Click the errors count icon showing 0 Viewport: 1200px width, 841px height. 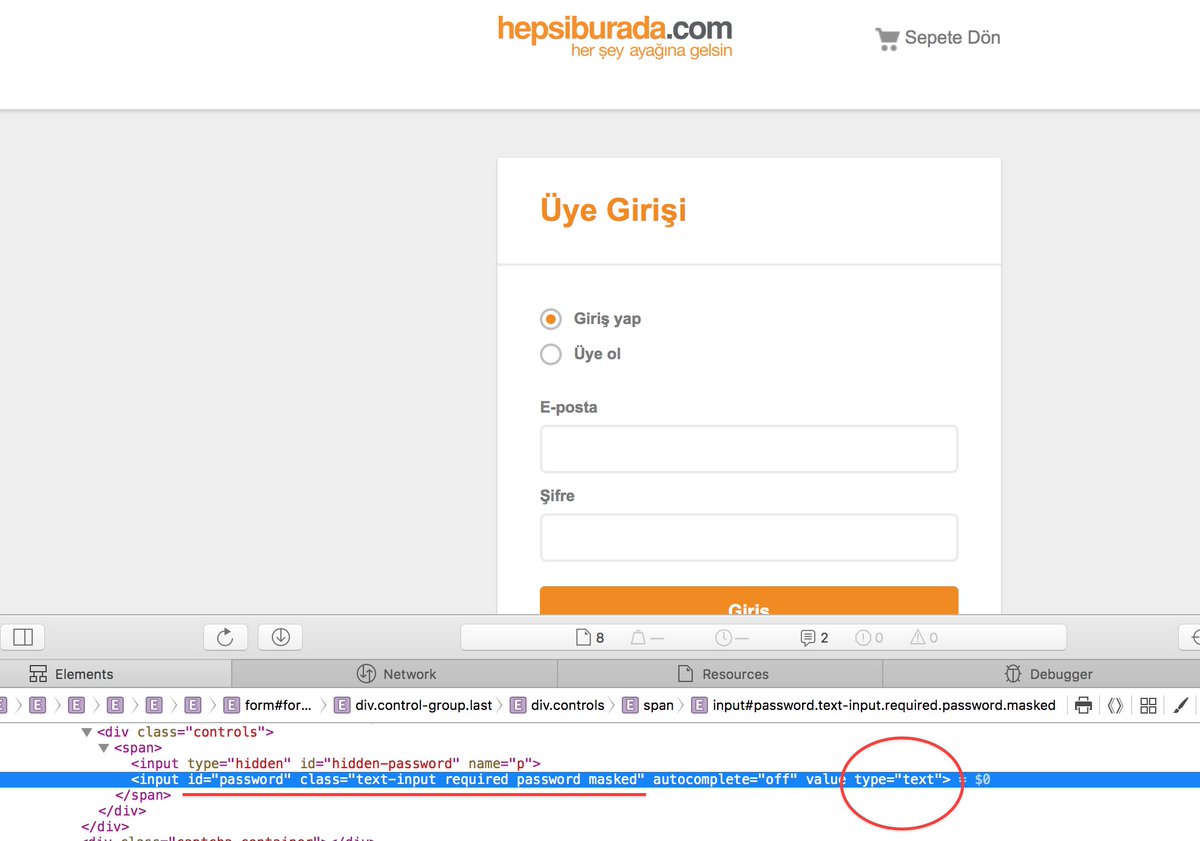(x=869, y=637)
